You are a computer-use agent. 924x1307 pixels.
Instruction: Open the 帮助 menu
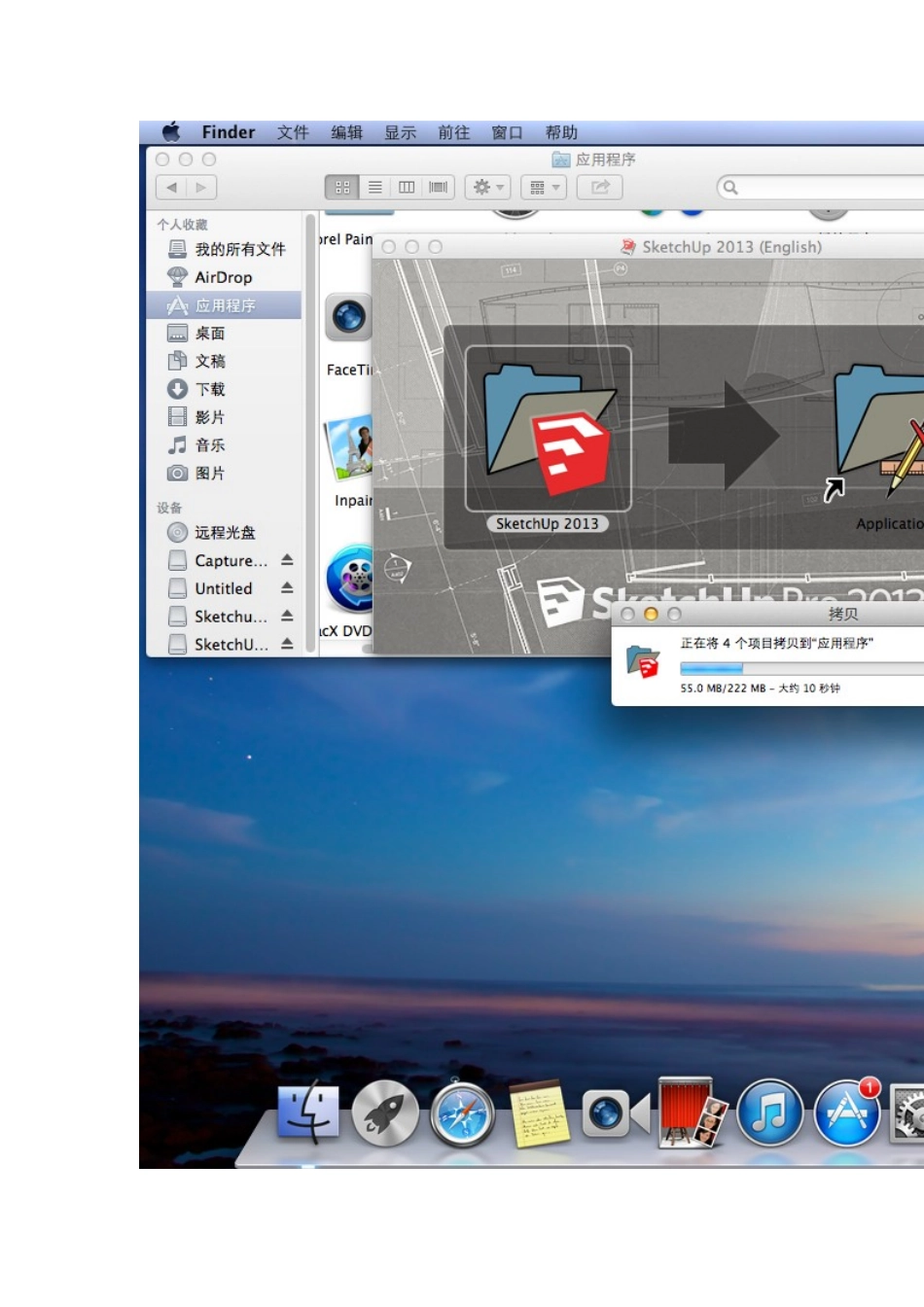[561, 132]
